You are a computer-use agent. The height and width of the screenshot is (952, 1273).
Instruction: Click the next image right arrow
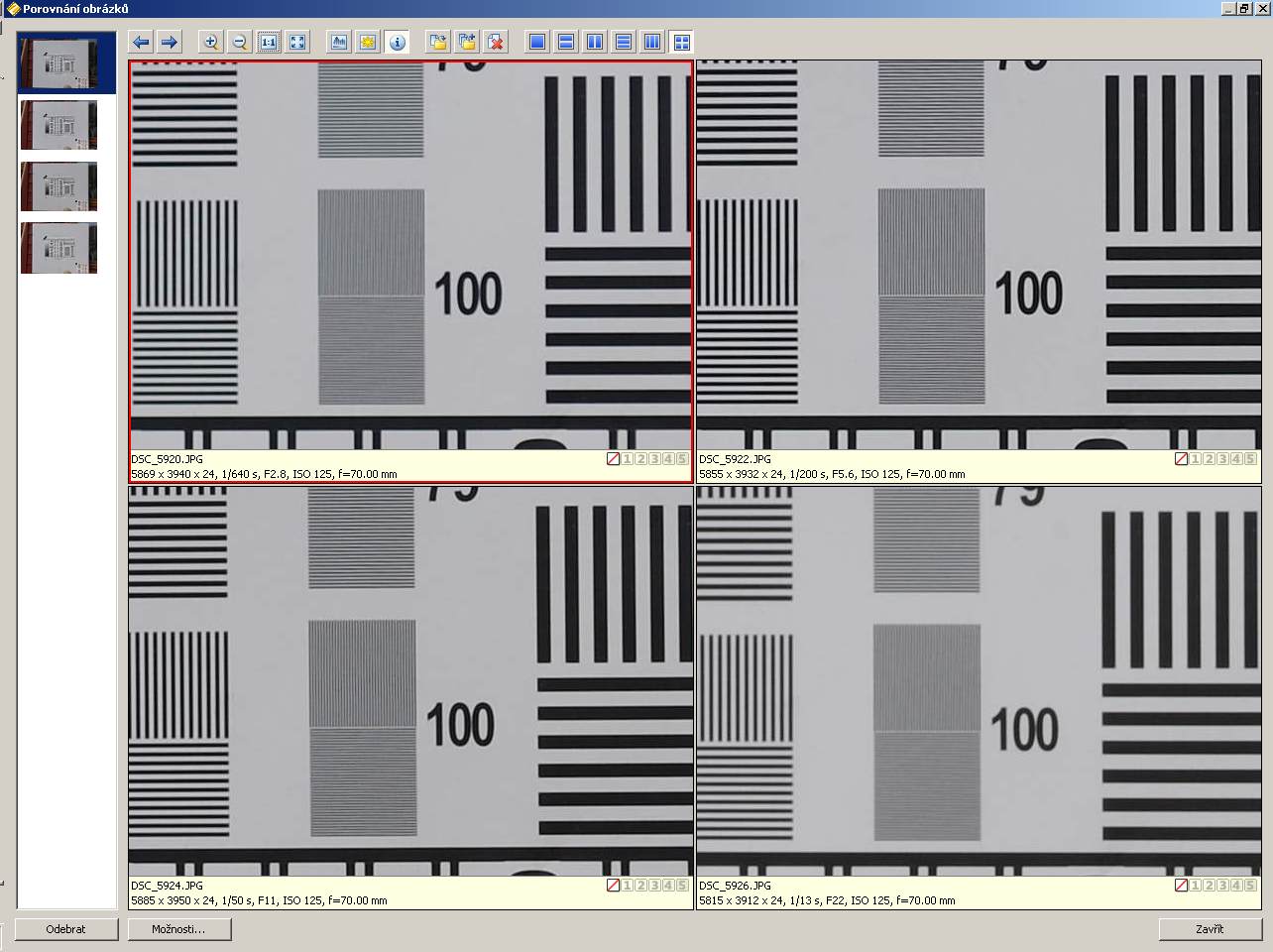pos(170,43)
